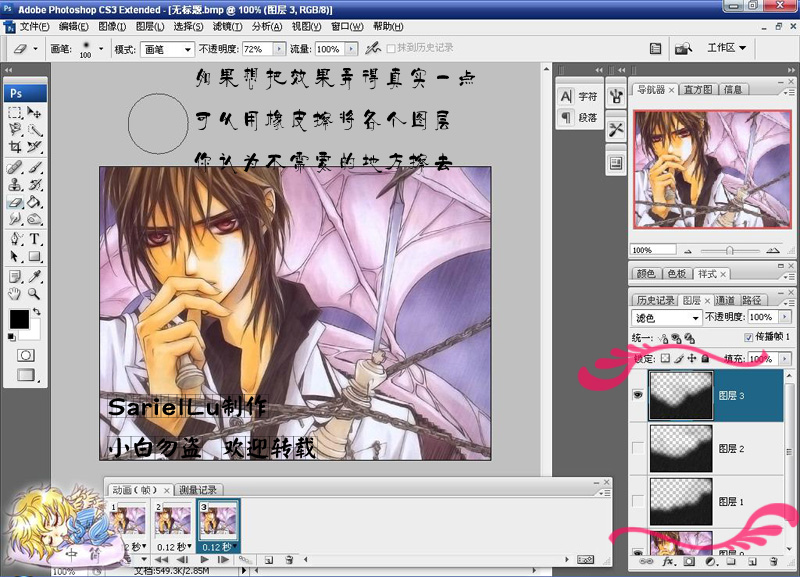Play the animation
Image resolution: width=800 pixels, height=577 pixels.
click(x=205, y=560)
